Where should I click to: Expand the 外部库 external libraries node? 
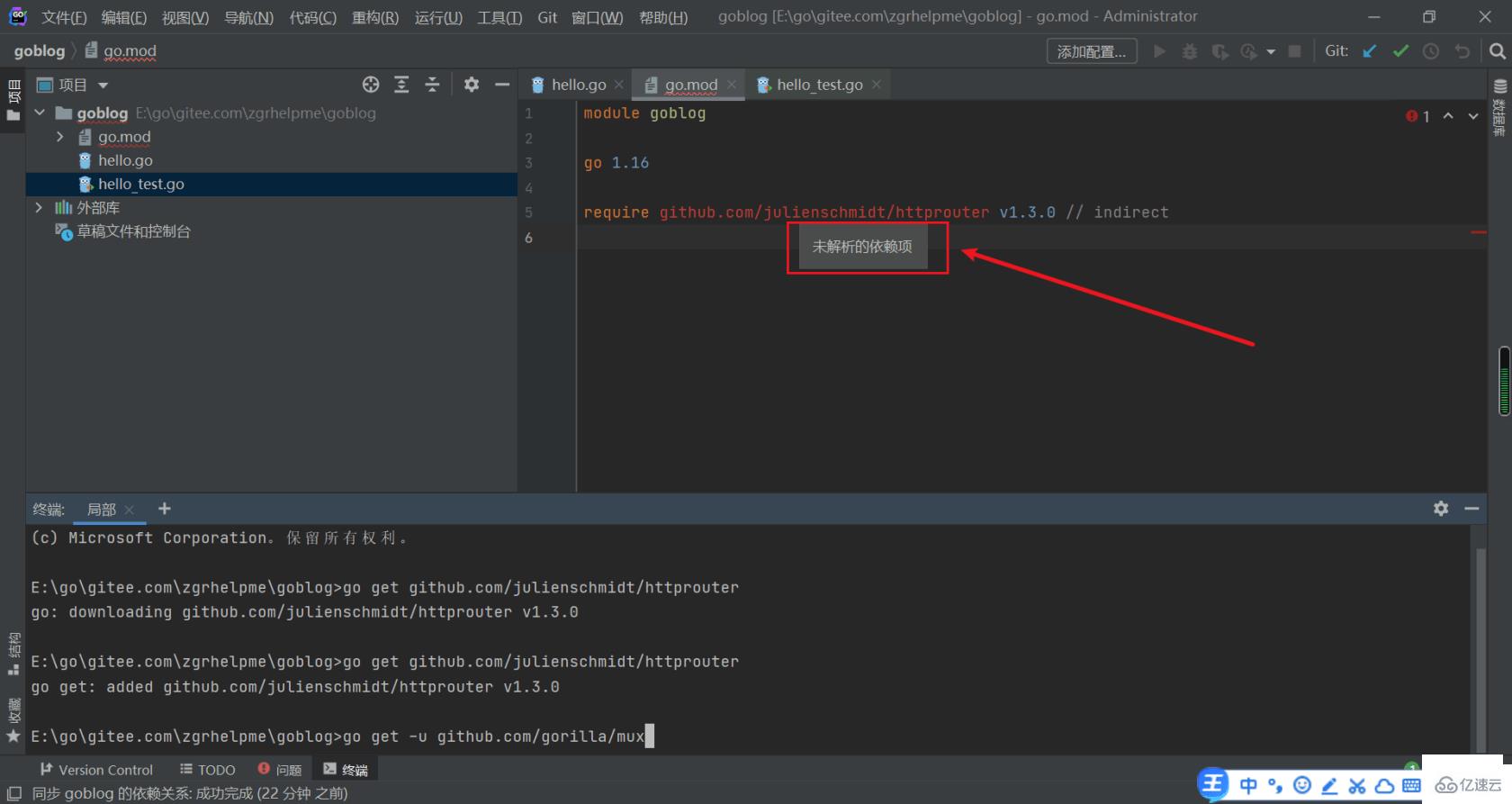point(39,207)
